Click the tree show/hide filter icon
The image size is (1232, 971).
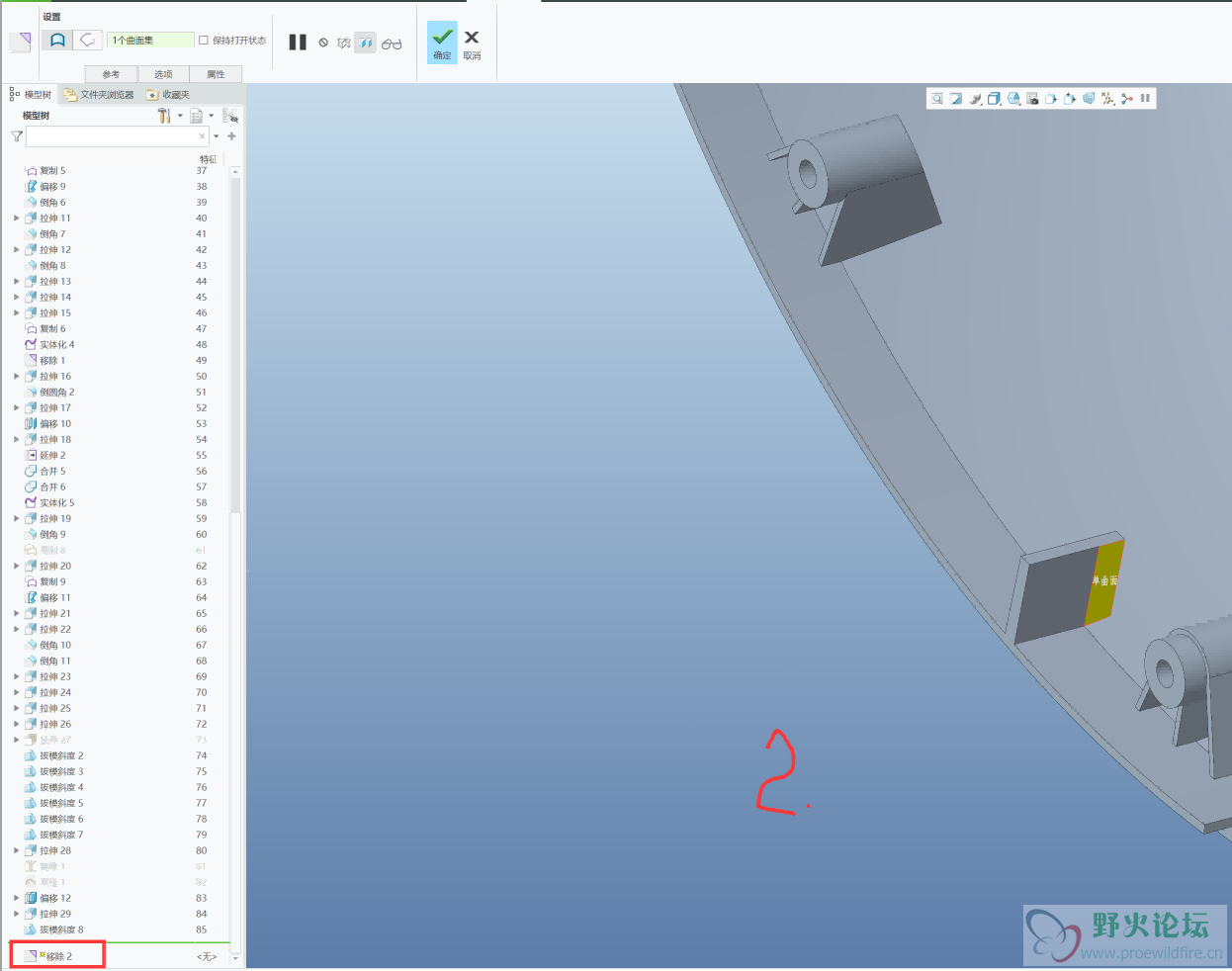(x=230, y=116)
